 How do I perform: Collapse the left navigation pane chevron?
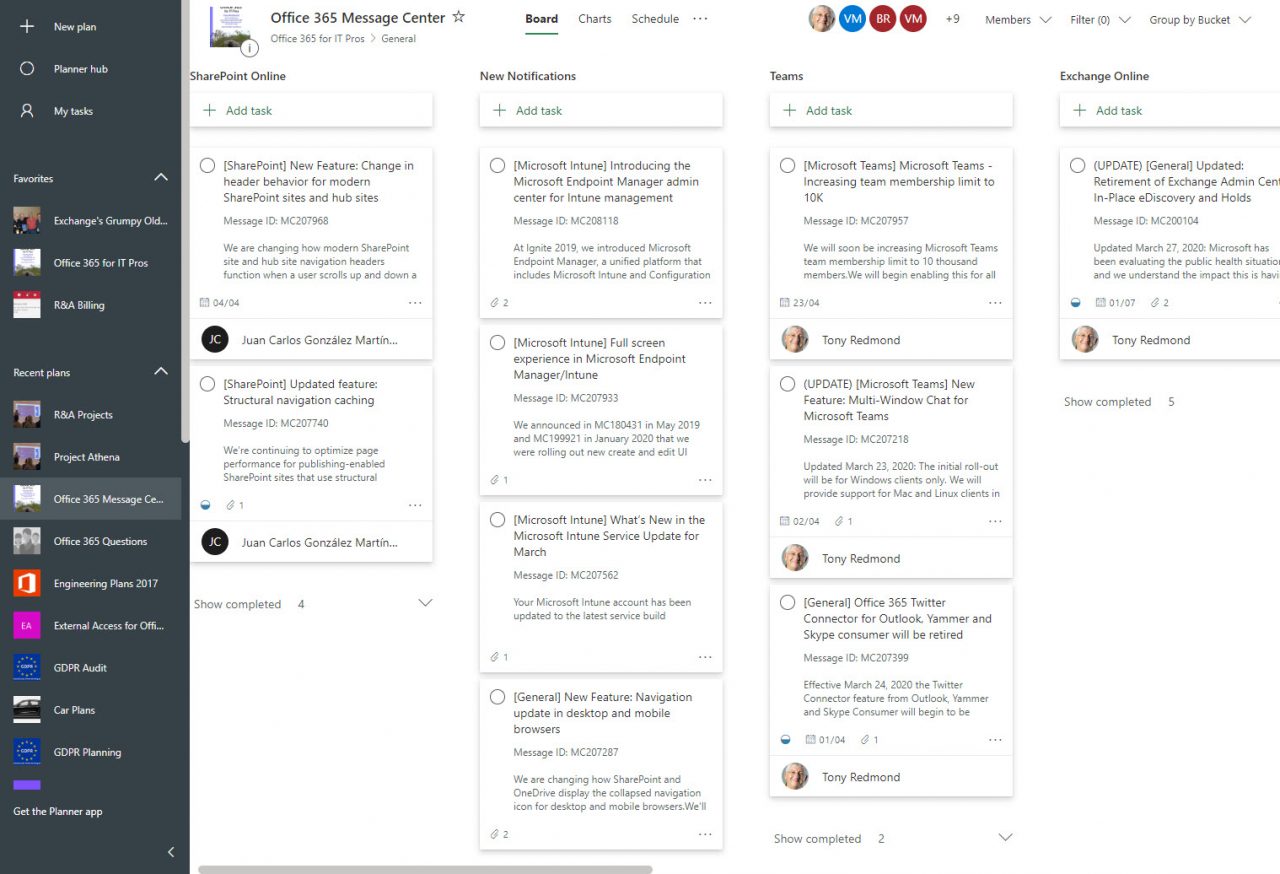171,852
